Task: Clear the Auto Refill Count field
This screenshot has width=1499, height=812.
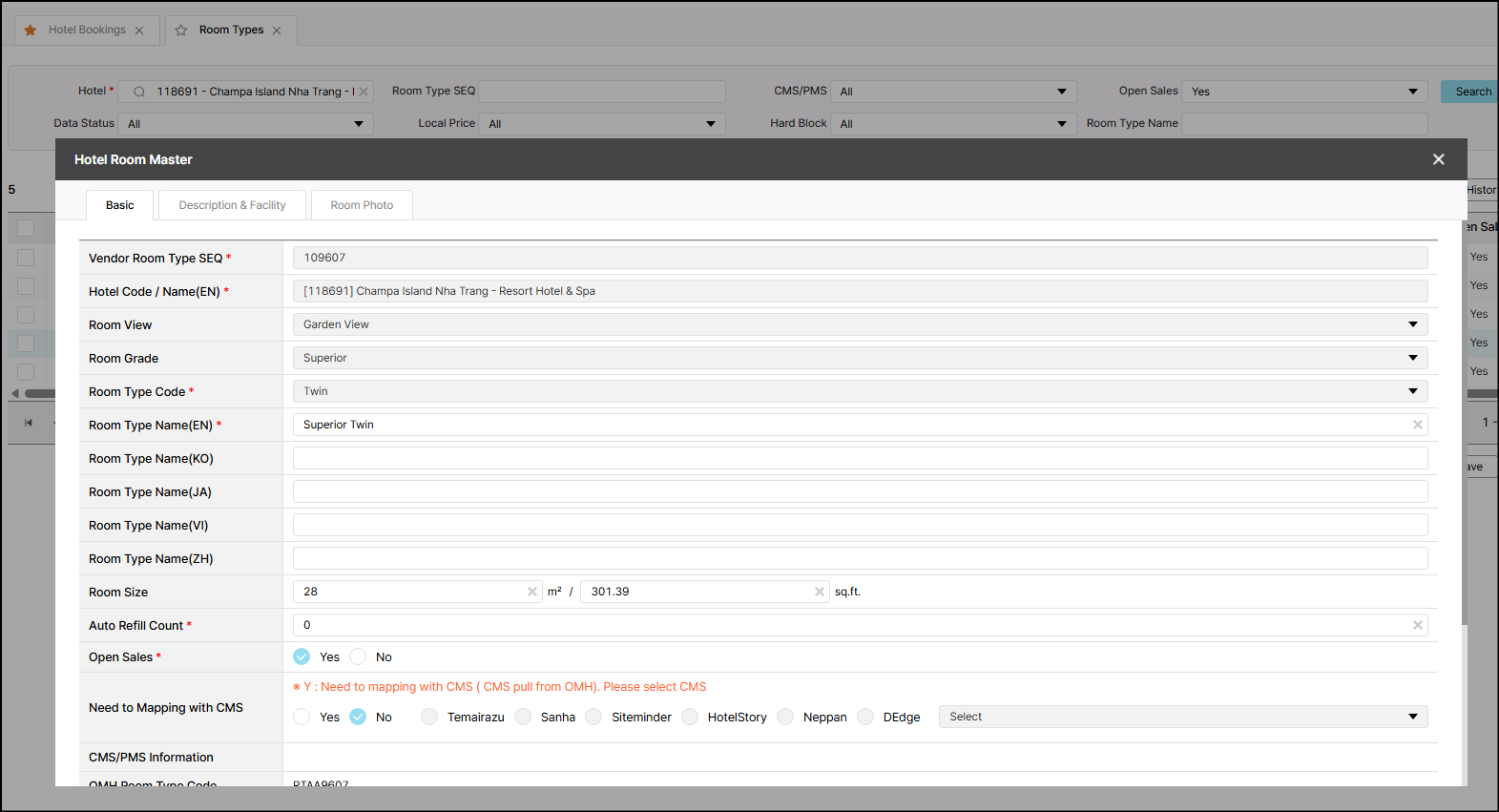Action: [x=1417, y=625]
